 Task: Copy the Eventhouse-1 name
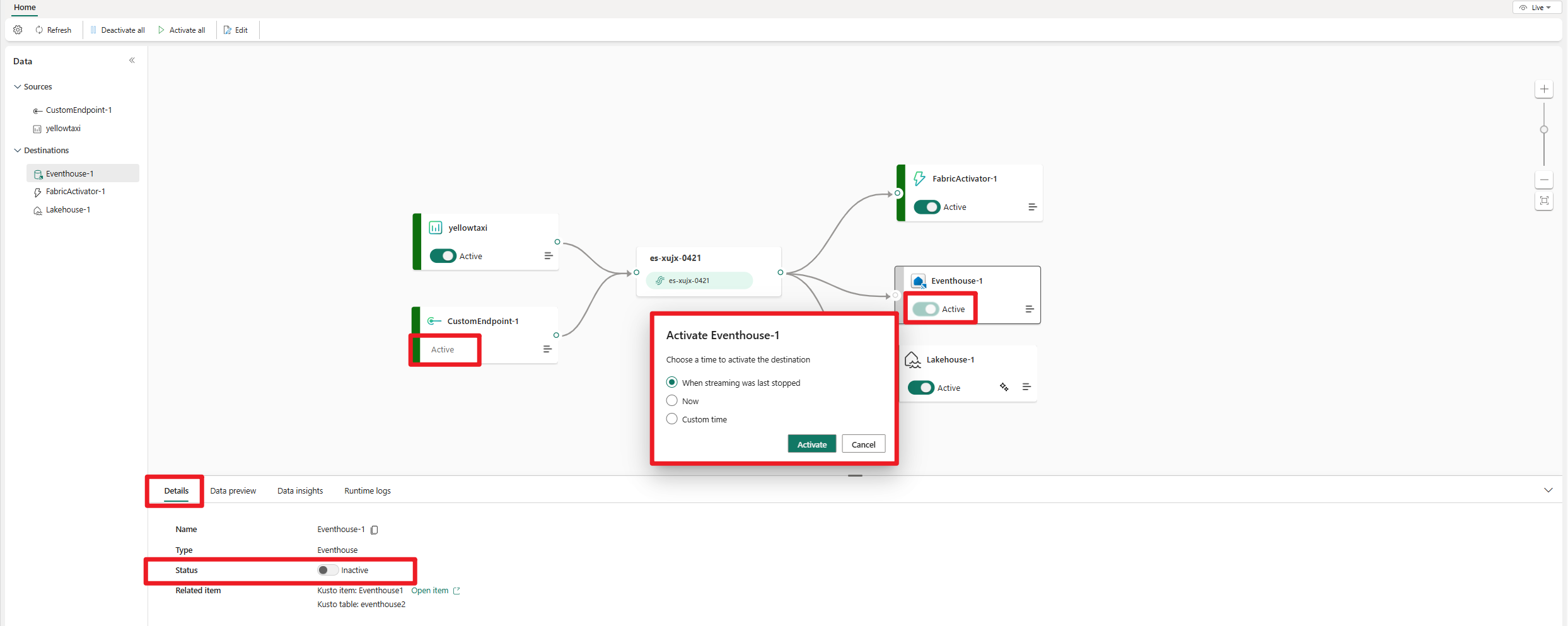[375, 530]
